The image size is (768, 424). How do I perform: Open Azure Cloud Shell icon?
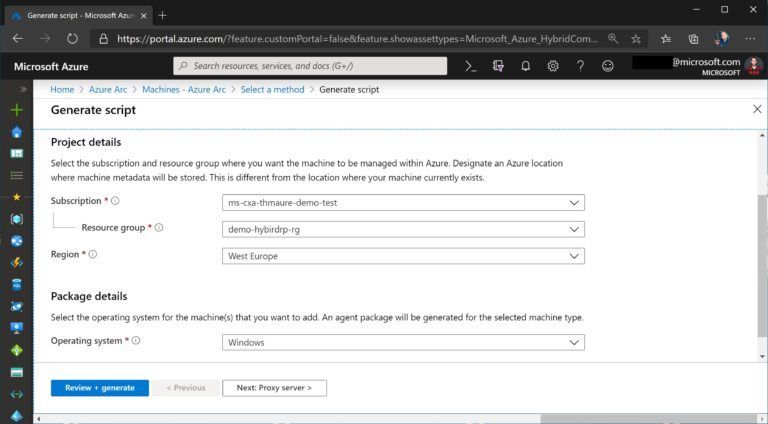pos(470,66)
